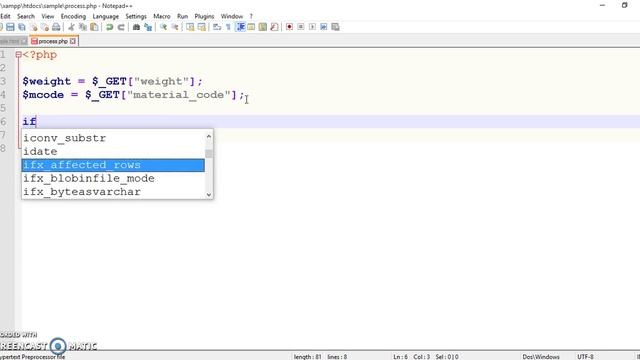Viewport: 640px width, 360px height.
Task: Click the macro Playback icon
Action: 312,27
